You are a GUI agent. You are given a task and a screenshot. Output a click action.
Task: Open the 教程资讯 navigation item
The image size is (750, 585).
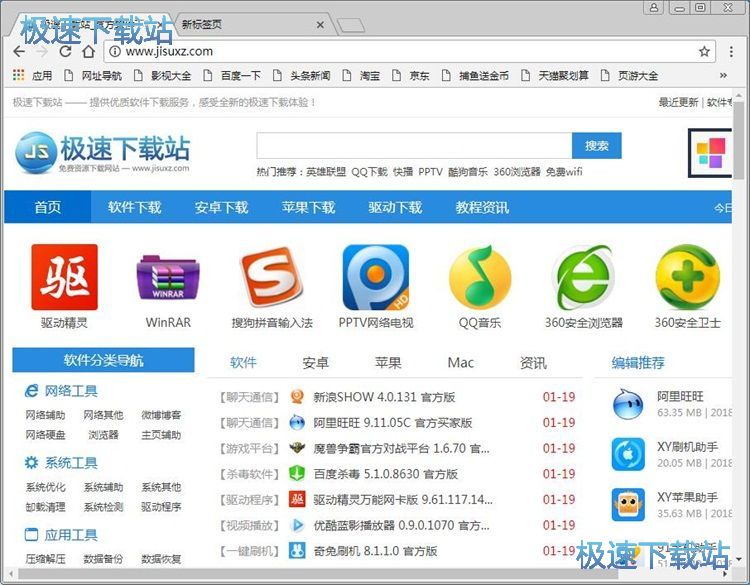click(482, 207)
